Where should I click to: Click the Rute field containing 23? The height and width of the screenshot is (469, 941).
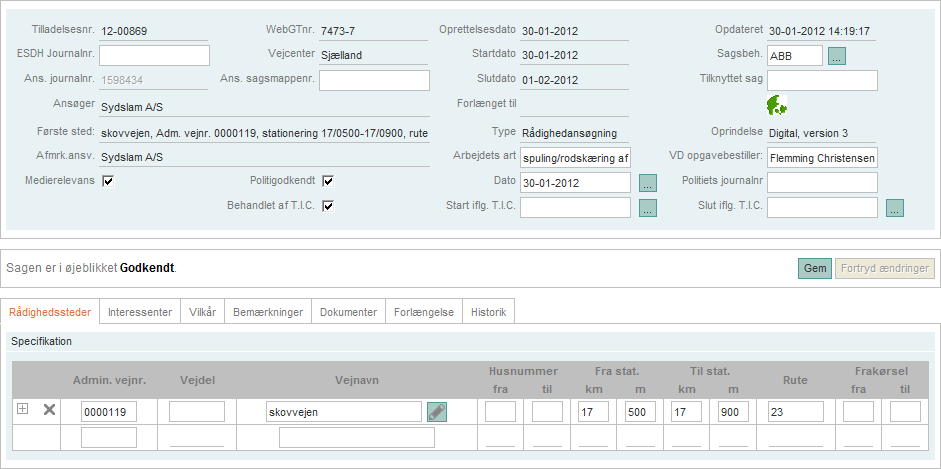[x=795, y=412]
